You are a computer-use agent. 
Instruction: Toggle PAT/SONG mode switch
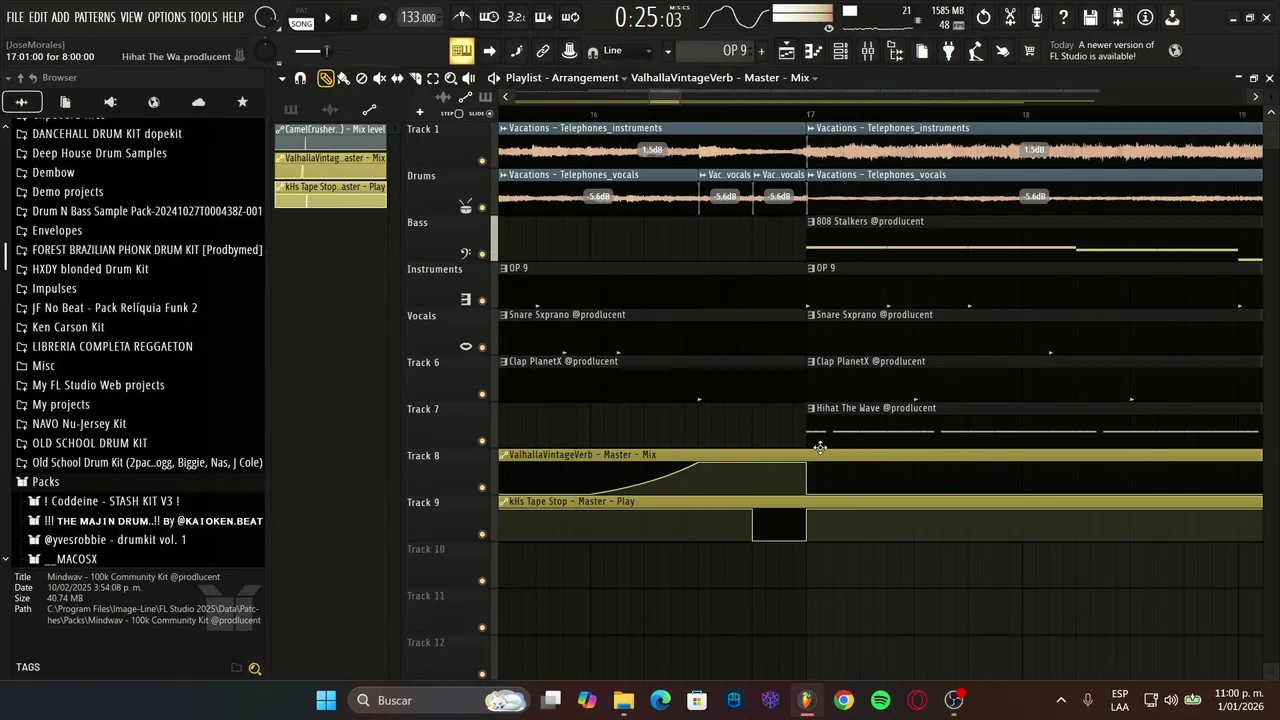301,17
